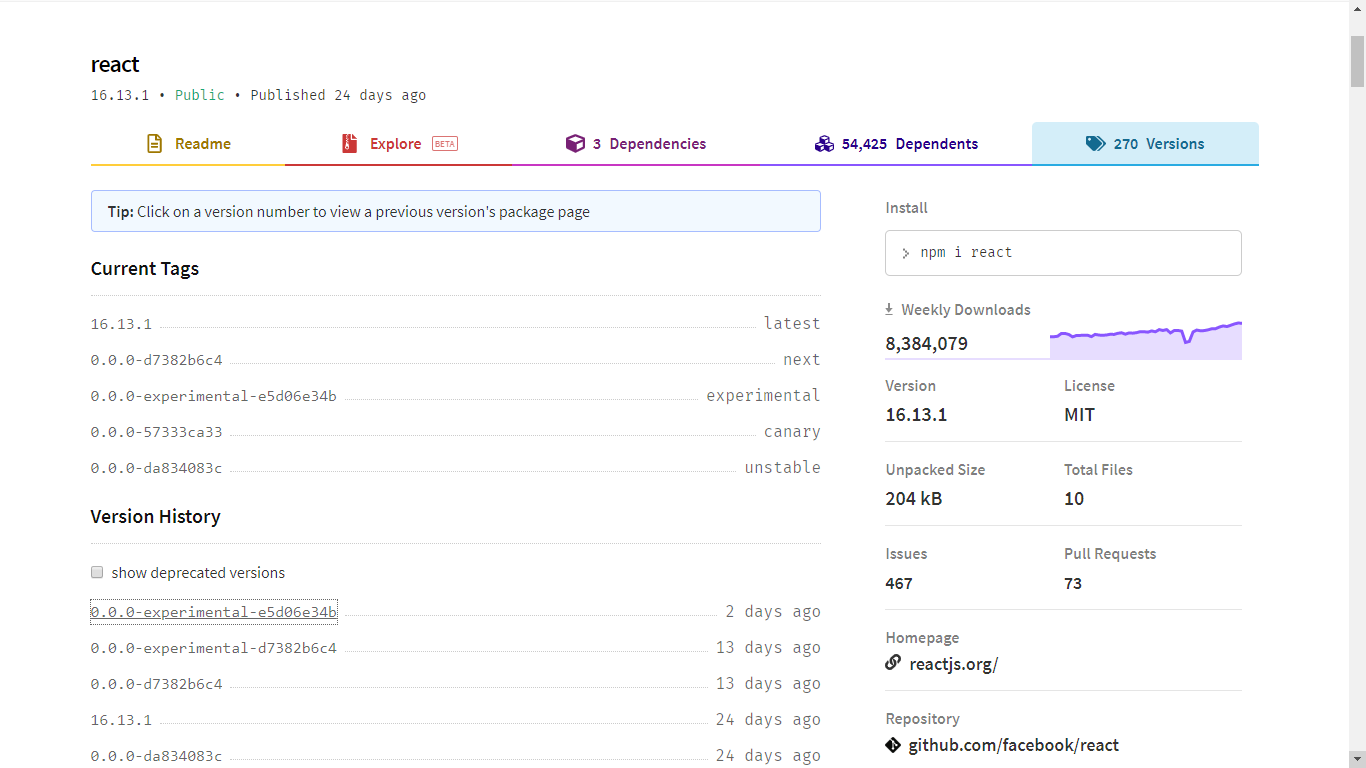Click the 'Public' label under package name
Screen dimensions: 1366x768
[x=200, y=95]
